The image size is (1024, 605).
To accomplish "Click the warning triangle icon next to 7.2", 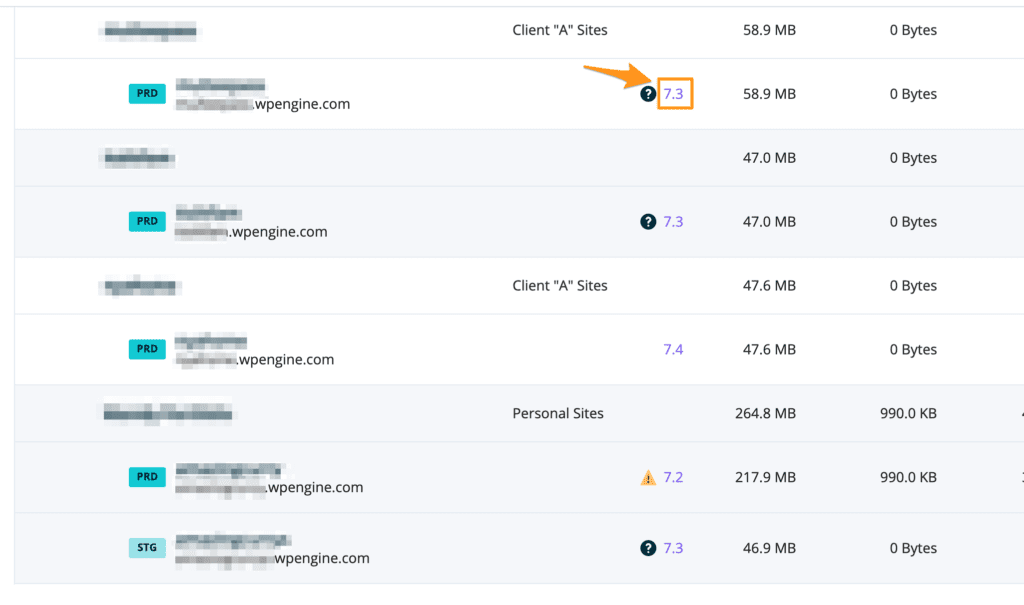I will pyautogui.click(x=648, y=478).
